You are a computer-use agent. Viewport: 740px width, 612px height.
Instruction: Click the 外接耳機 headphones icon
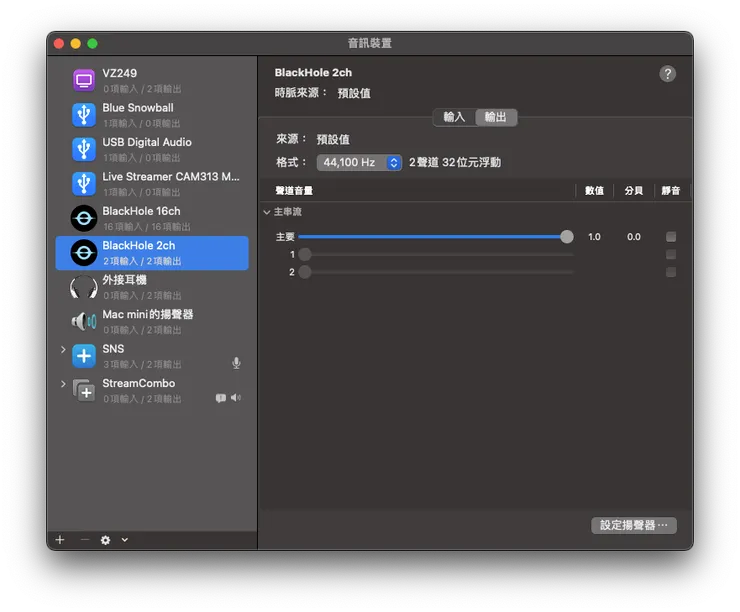click(84, 287)
